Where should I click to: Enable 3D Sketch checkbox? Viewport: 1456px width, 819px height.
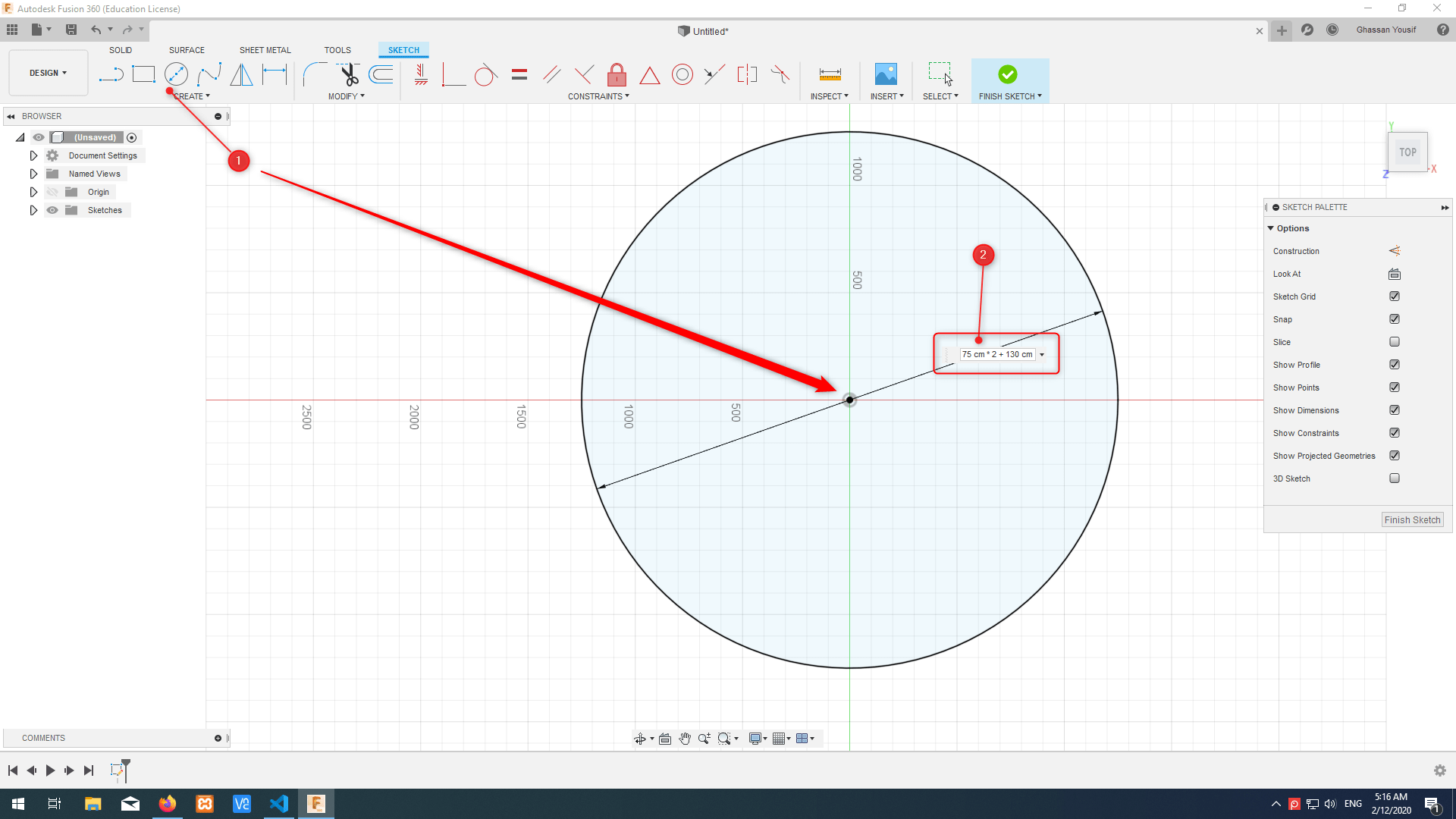click(x=1395, y=479)
